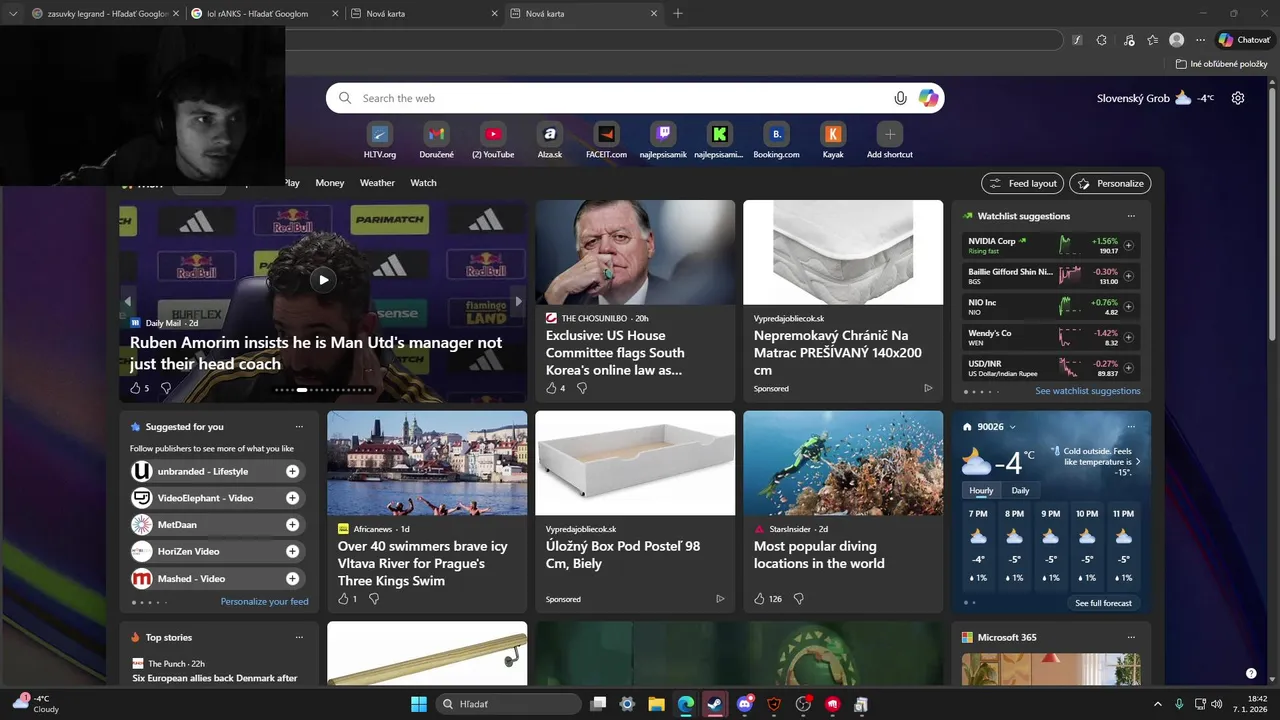Follow MetDaan publisher

point(292,524)
